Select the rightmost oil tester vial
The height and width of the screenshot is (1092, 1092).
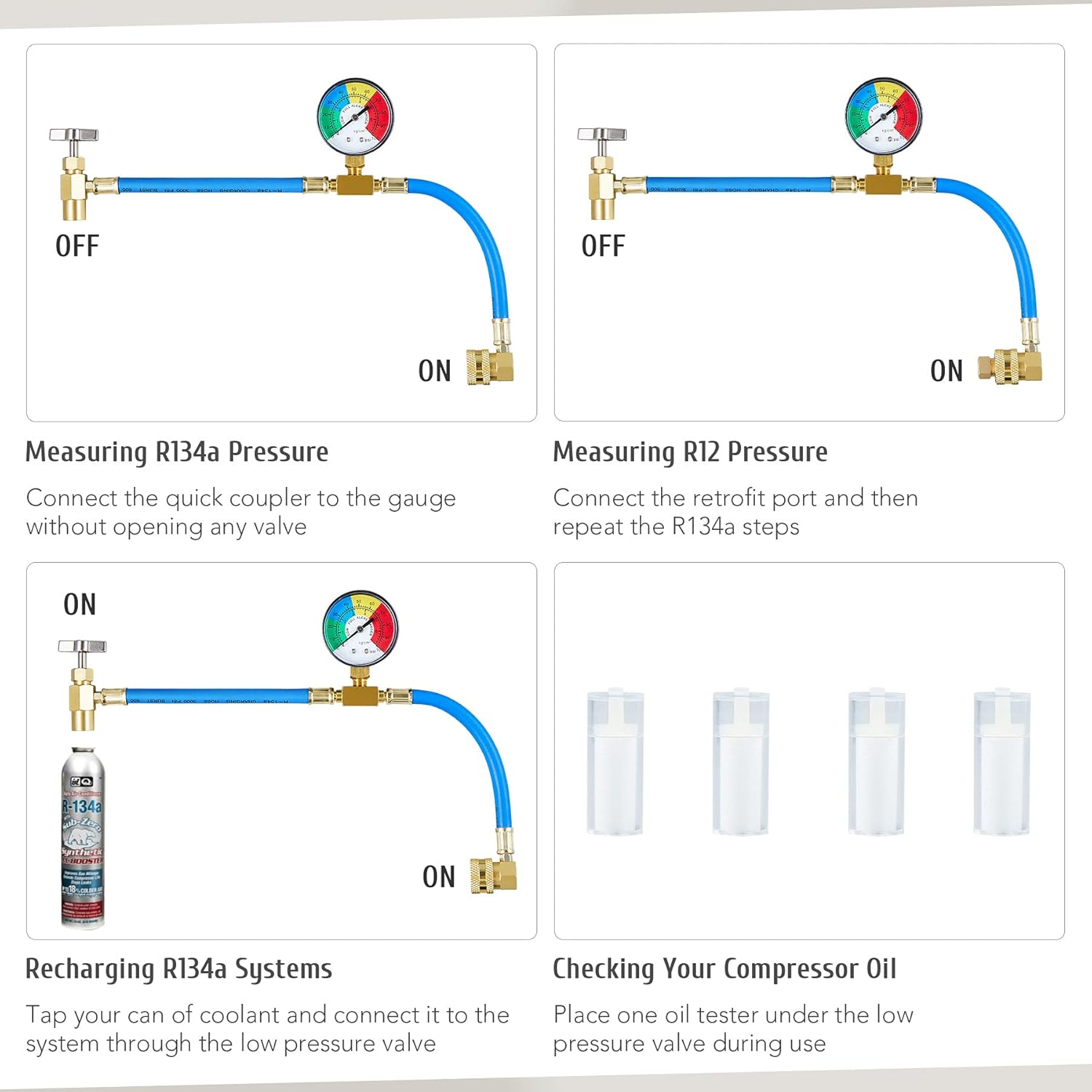(x=1002, y=761)
